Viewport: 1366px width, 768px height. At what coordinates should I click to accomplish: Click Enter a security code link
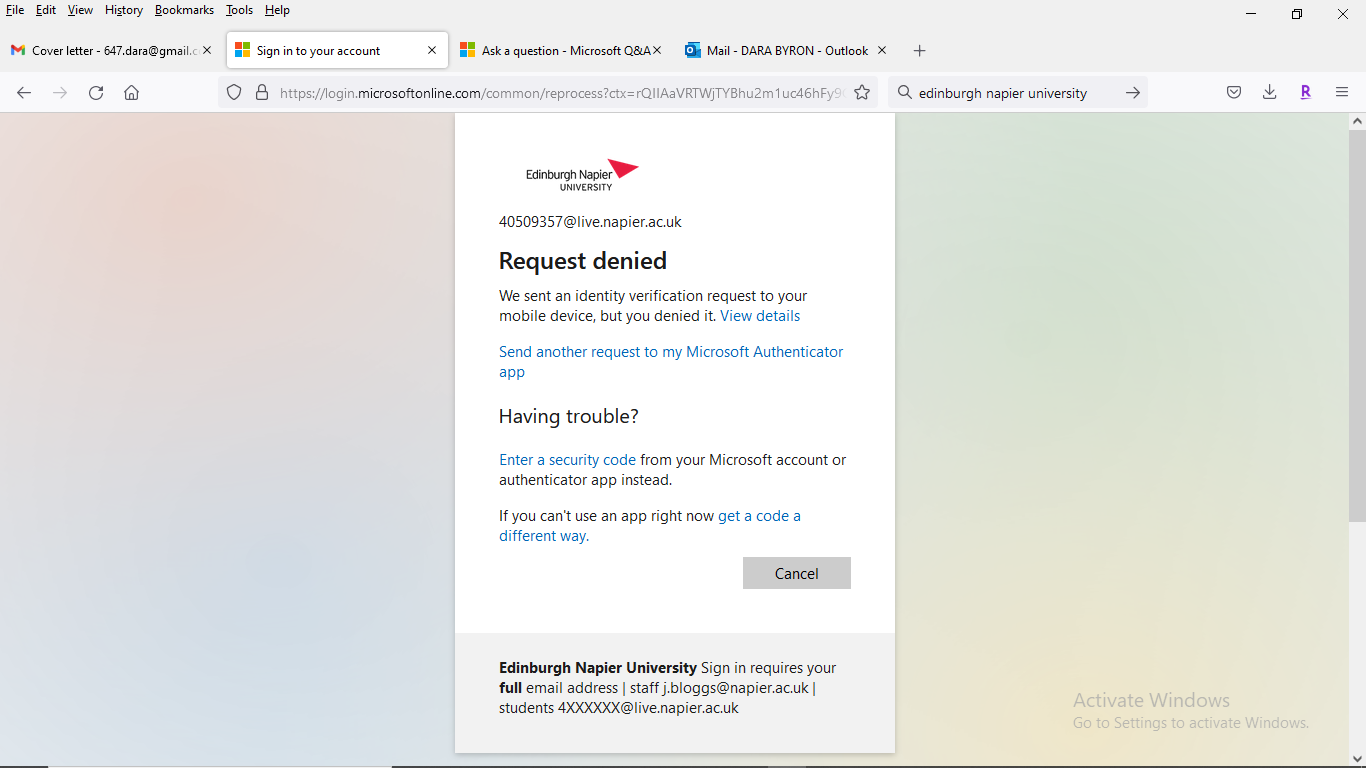pyautogui.click(x=566, y=459)
